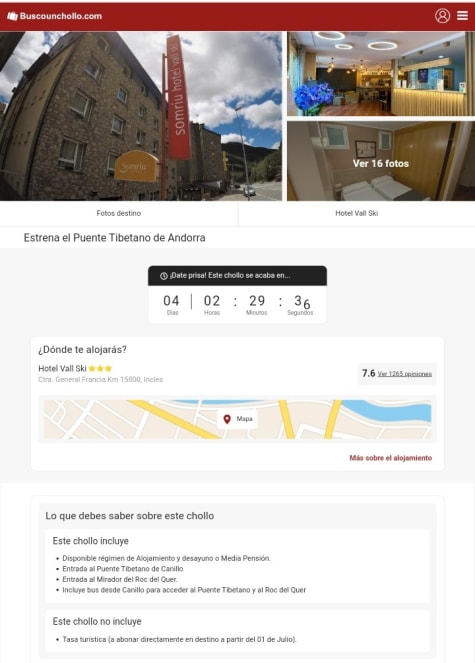Viewport: 475px width, 663px height.
Task: Click the Hotel Vall Ski name heading
Action: 62,368
